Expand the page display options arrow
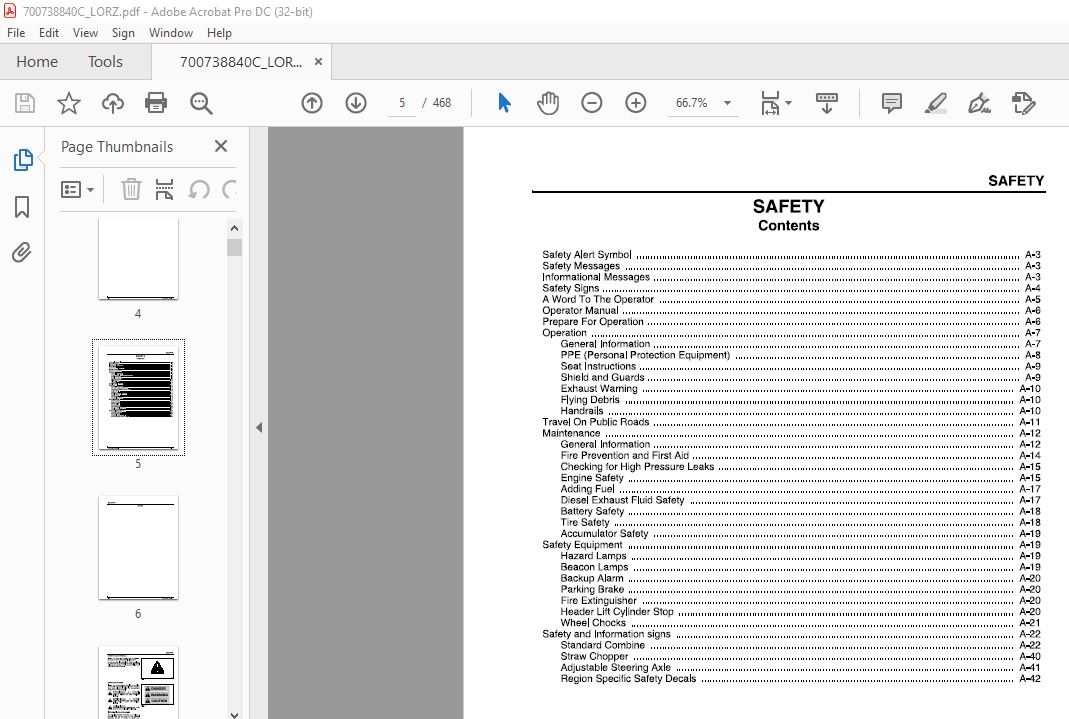 [x=789, y=103]
